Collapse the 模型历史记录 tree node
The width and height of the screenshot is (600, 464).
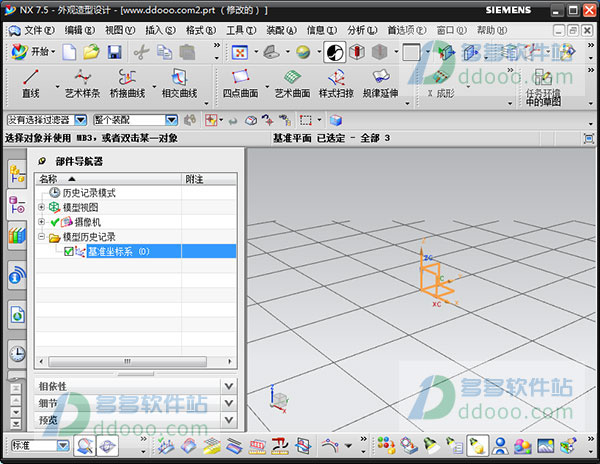click(41, 236)
